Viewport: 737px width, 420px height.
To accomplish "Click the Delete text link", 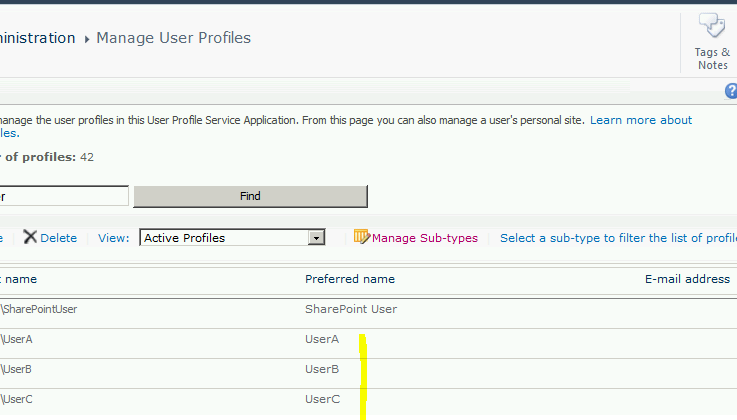I will tap(58, 238).
